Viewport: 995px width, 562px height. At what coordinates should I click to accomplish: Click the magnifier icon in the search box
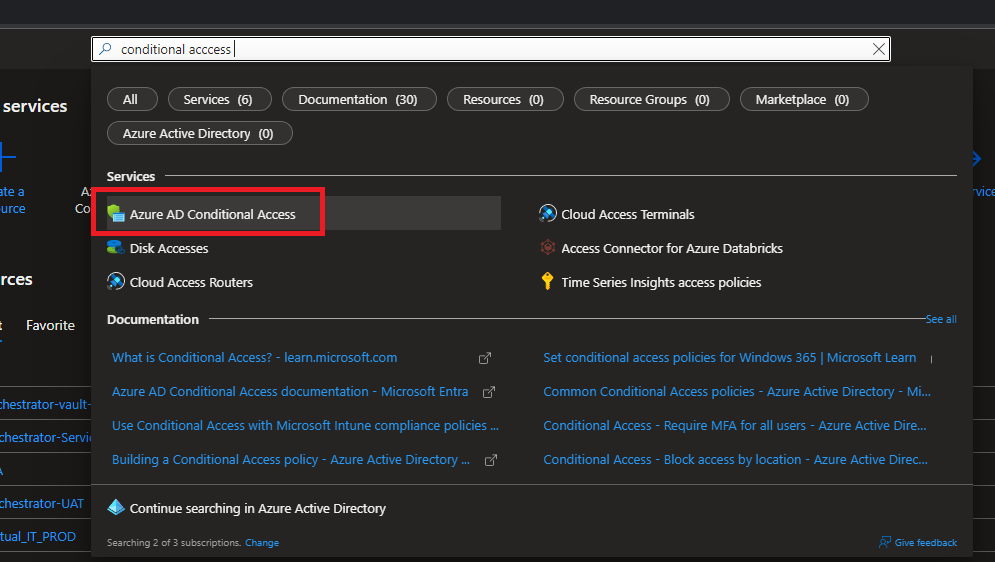[x=105, y=49]
